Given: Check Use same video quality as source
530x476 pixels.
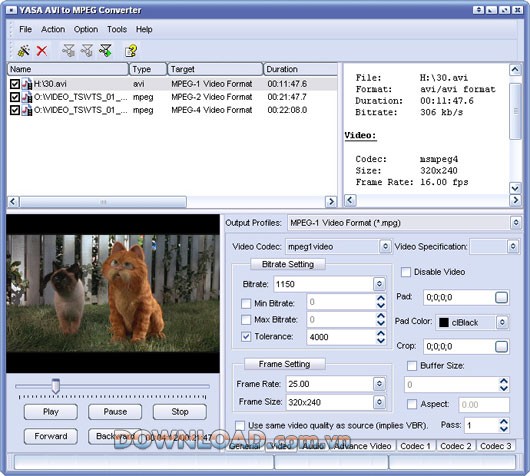Looking at the screenshot, I should point(240,425).
